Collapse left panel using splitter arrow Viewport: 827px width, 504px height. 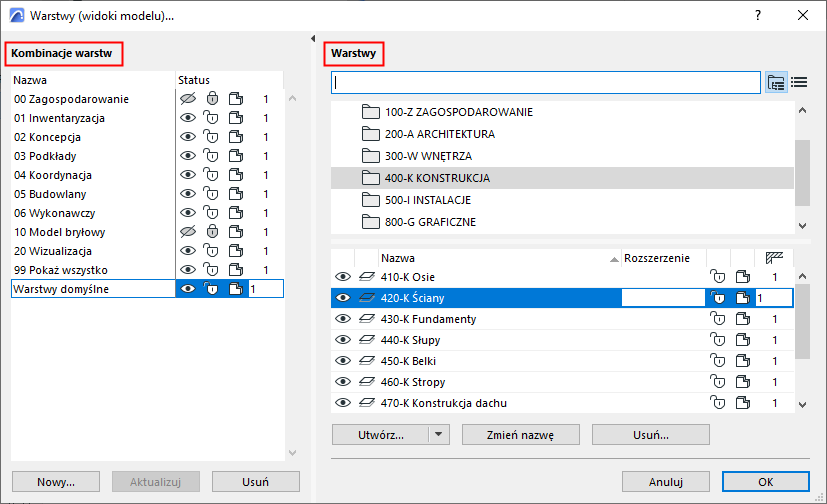[x=313, y=38]
